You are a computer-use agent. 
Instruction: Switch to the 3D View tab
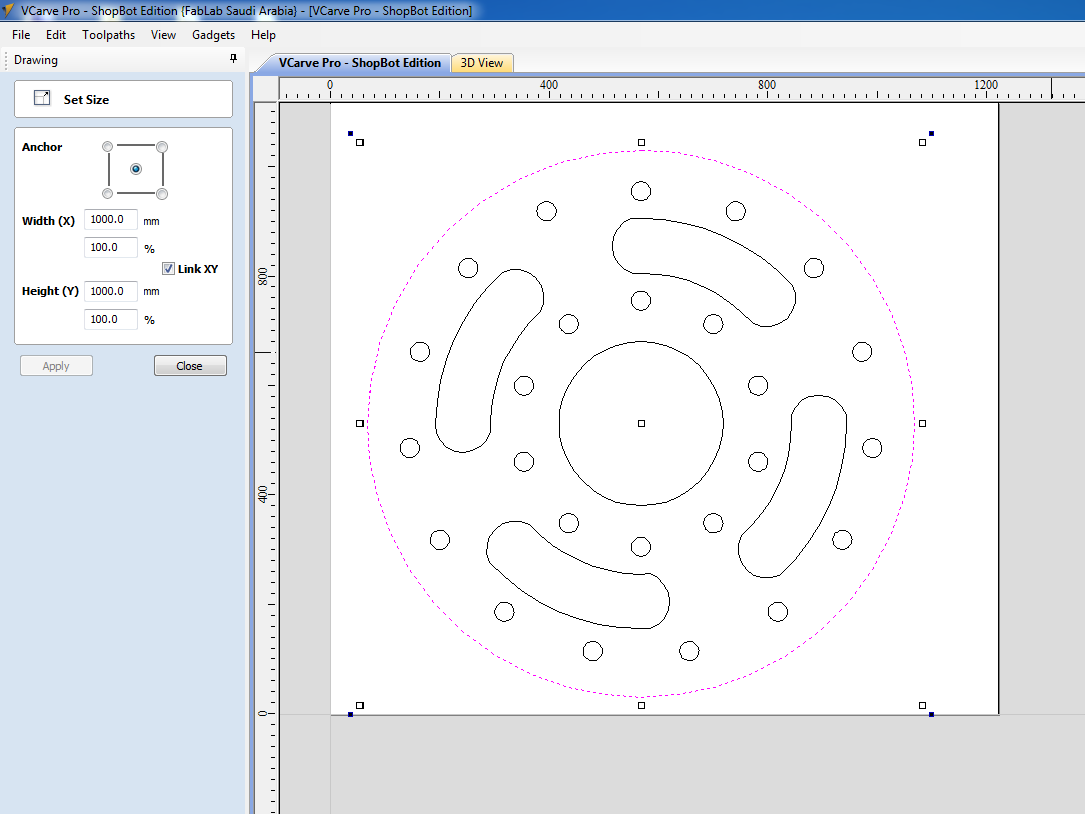pos(482,63)
